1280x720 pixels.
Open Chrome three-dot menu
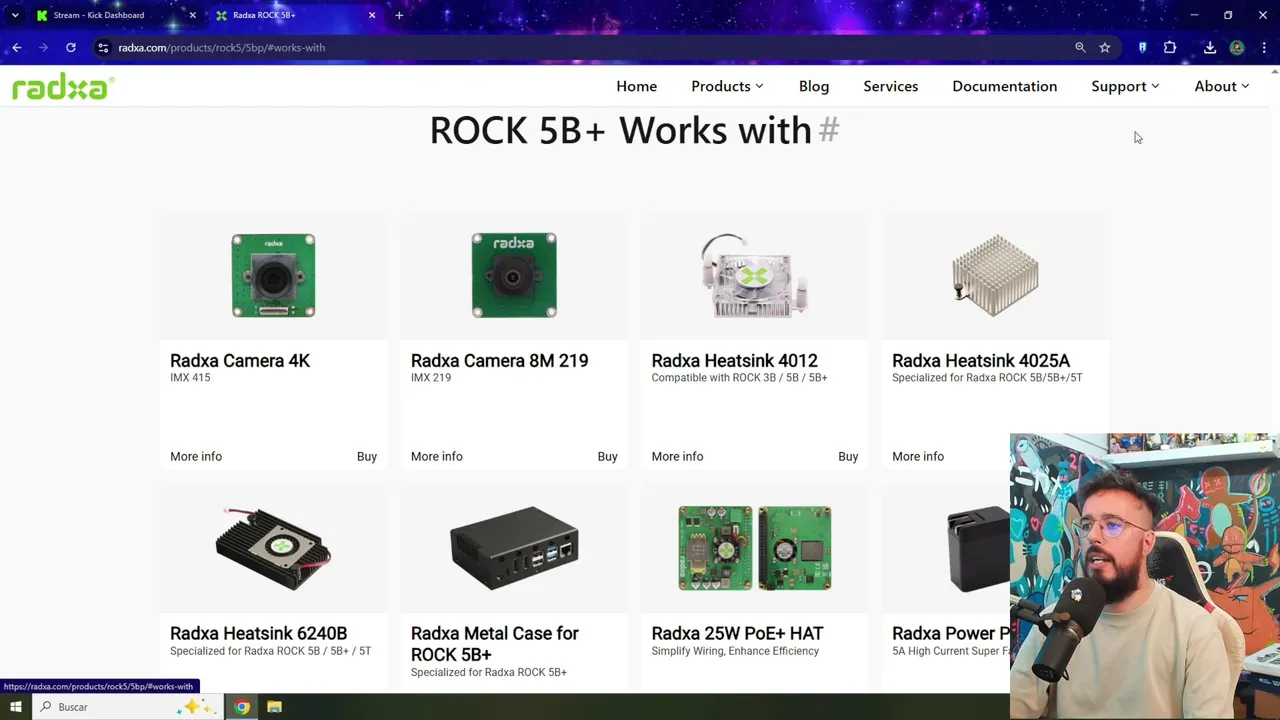(x=1263, y=47)
